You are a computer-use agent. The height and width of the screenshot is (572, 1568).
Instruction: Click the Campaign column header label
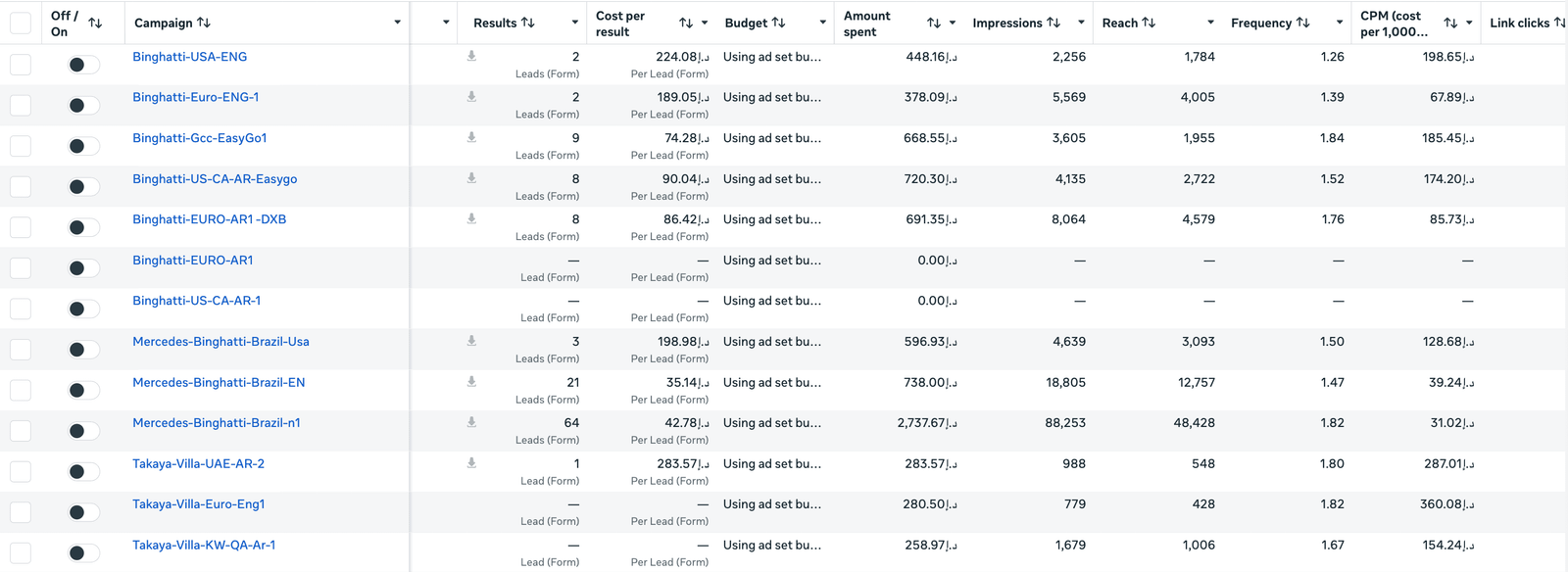163,23
